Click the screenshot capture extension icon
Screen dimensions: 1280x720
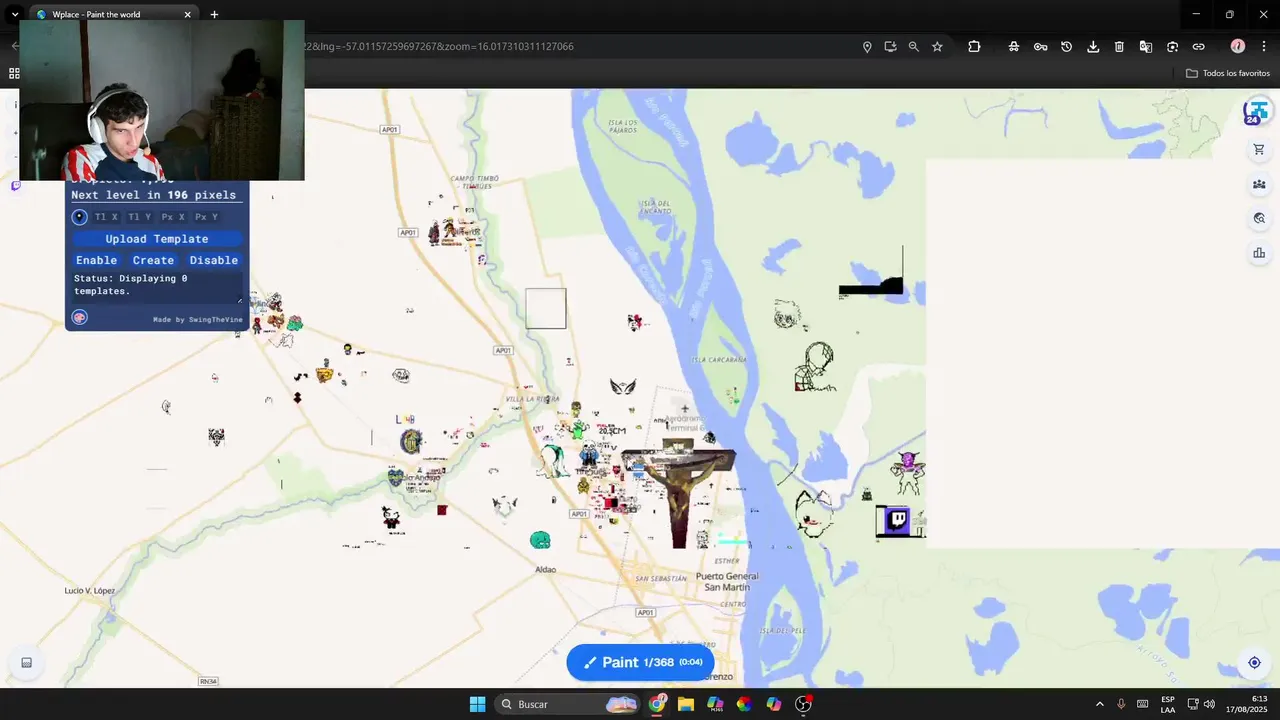coord(1172,46)
